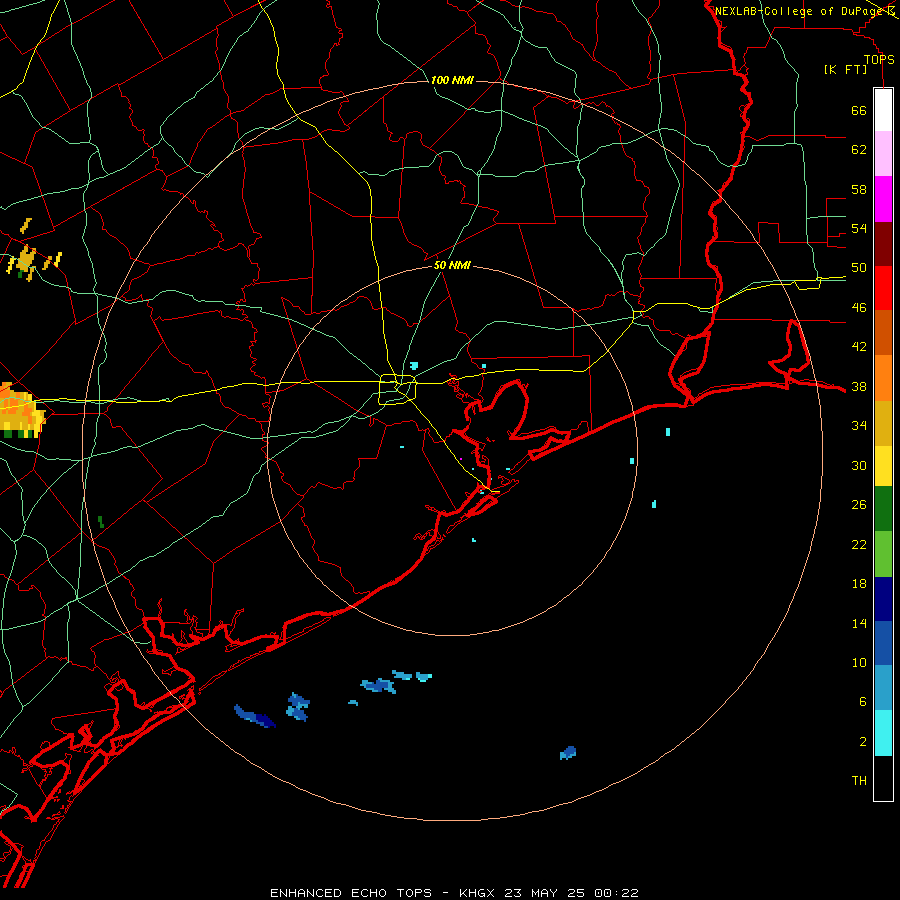Click the '100 NMI' range ring label
900x900 pixels.
tap(452, 80)
